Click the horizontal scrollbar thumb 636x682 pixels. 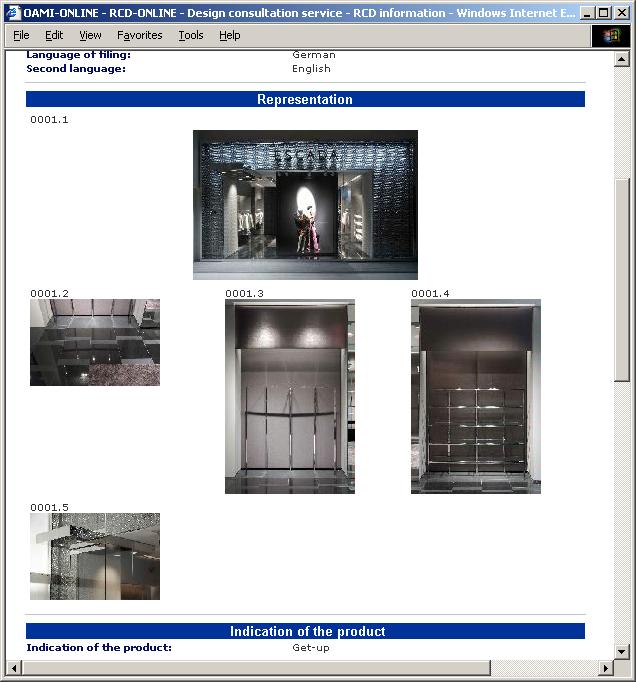pyautogui.click(x=256, y=668)
